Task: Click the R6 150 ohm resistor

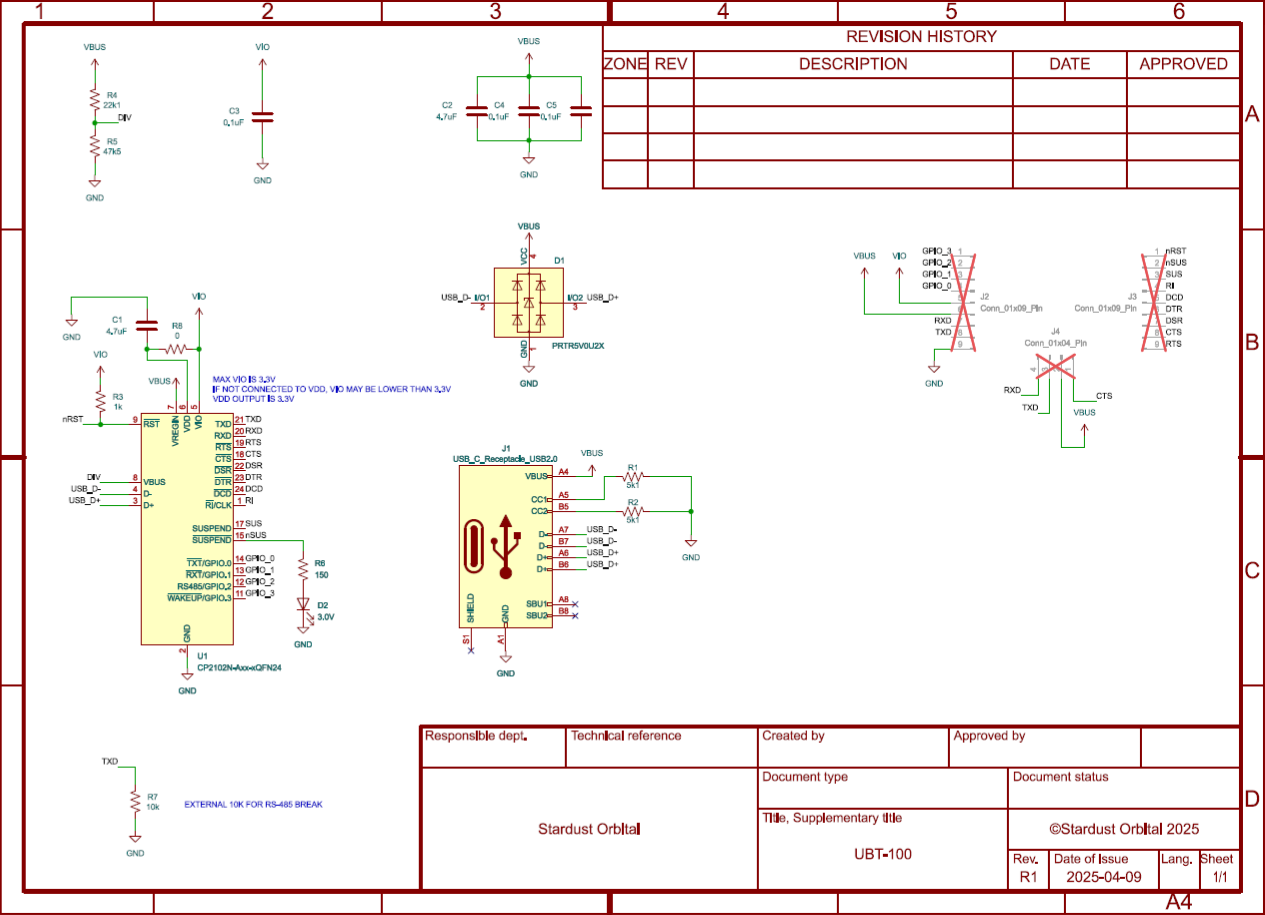Action: click(303, 569)
